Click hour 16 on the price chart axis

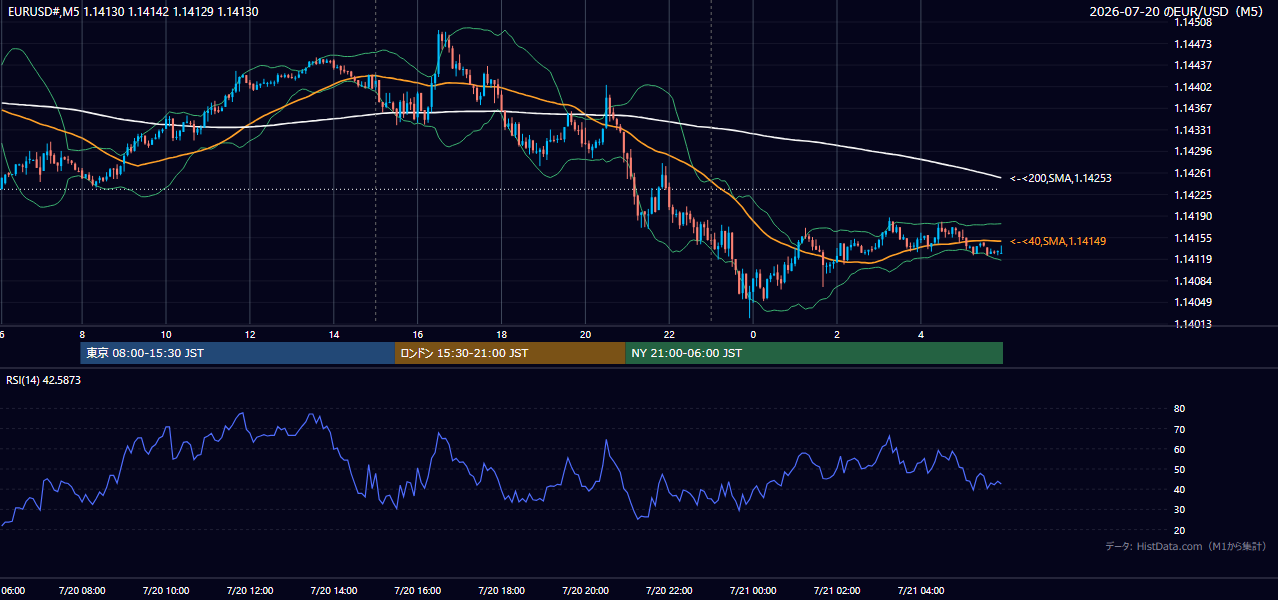[418, 335]
